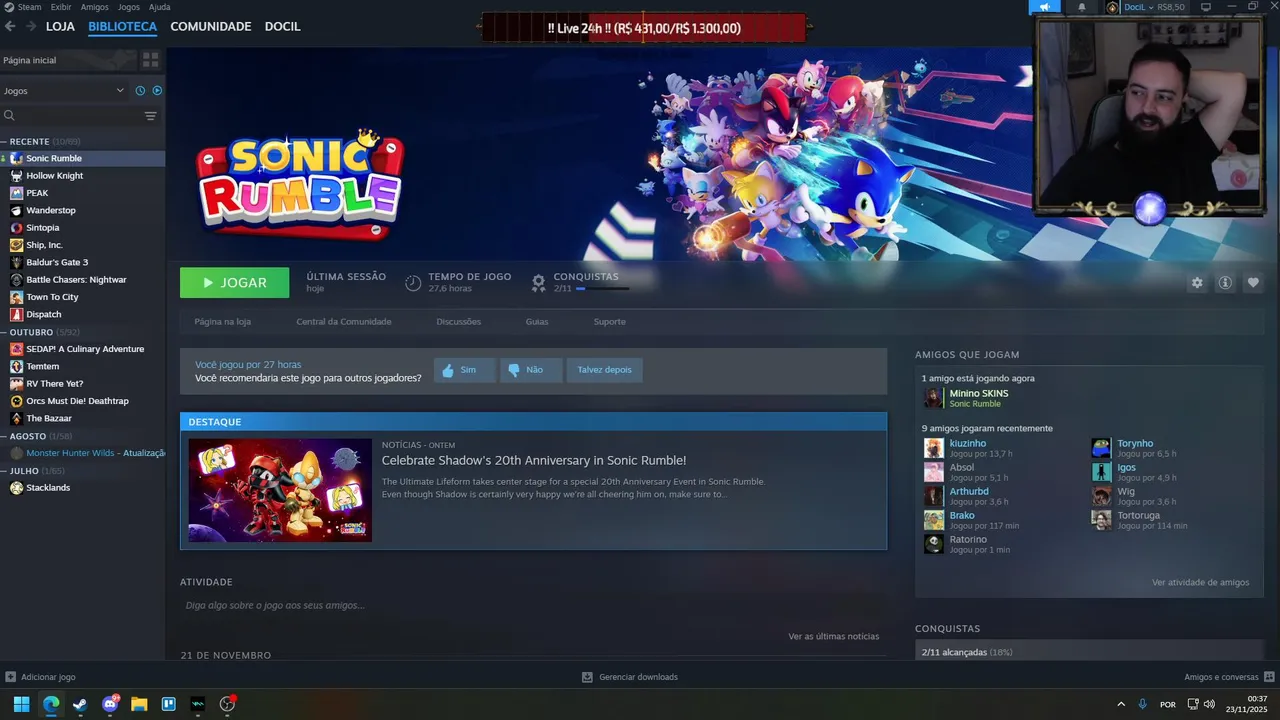
Task: Open Ver as últimas notícias link
Action: (834, 636)
